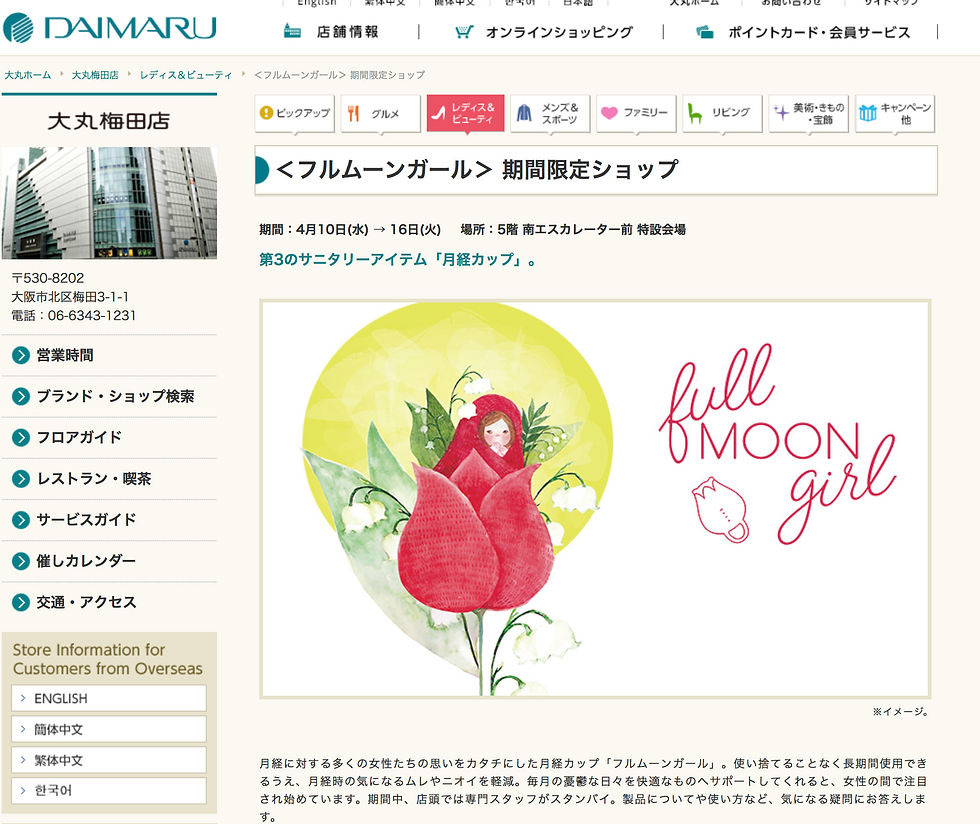Click the heart icon on ファミリー tab
This screenshot has height=824, width=980.
click(x=609, y=113)
